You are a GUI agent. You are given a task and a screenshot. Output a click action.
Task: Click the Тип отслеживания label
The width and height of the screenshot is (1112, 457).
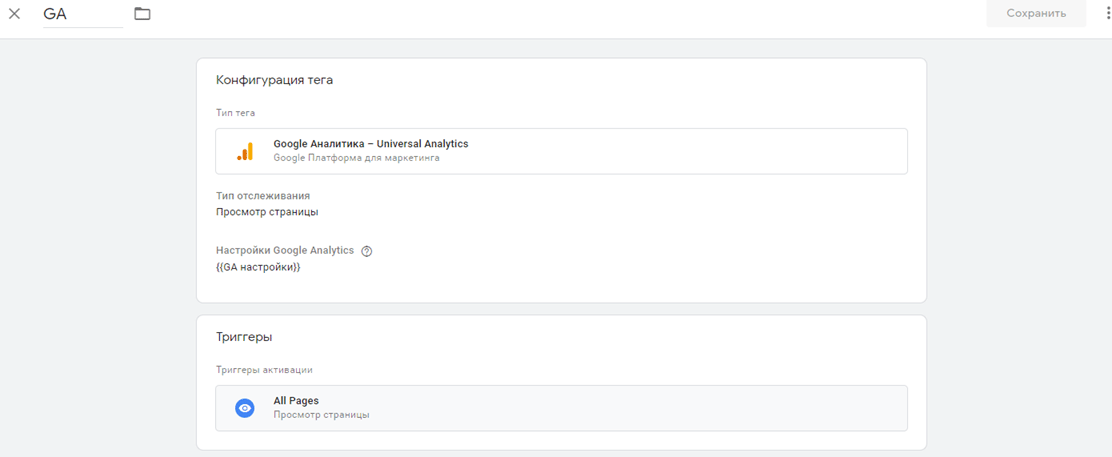(263, 196)
